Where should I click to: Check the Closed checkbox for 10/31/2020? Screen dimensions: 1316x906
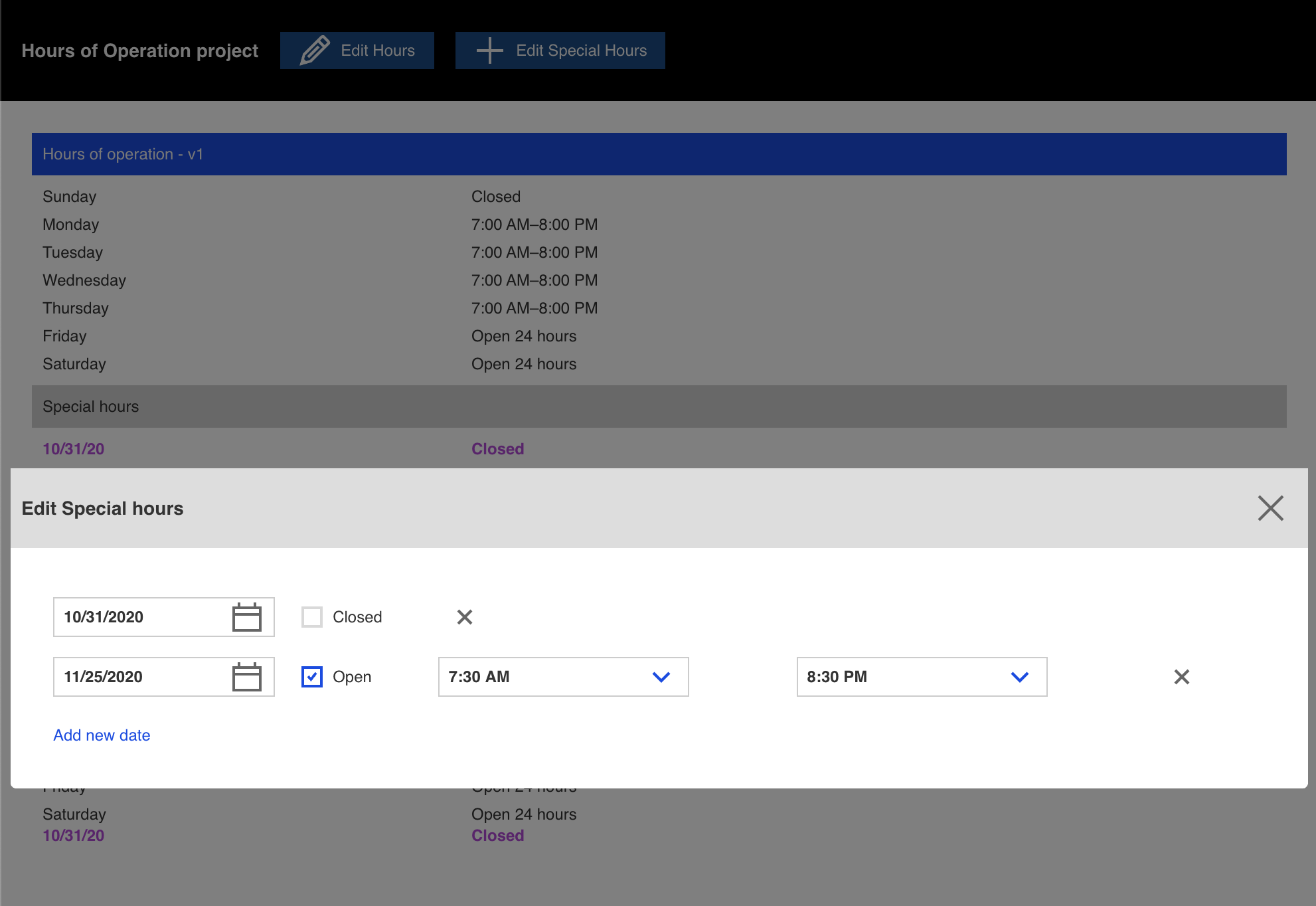(x=312, y=617)
